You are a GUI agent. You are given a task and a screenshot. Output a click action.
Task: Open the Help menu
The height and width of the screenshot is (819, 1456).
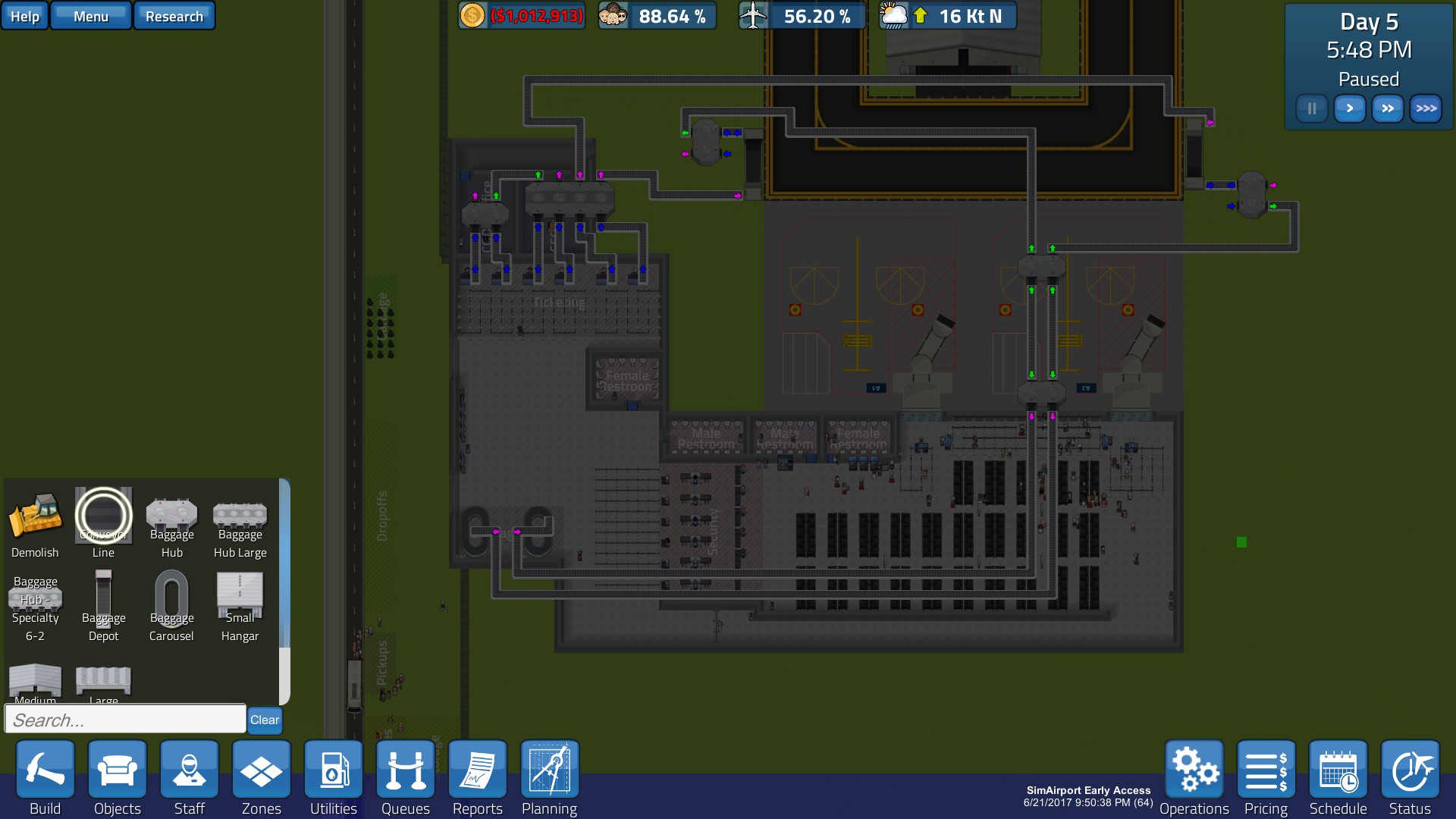coord(25,16)
